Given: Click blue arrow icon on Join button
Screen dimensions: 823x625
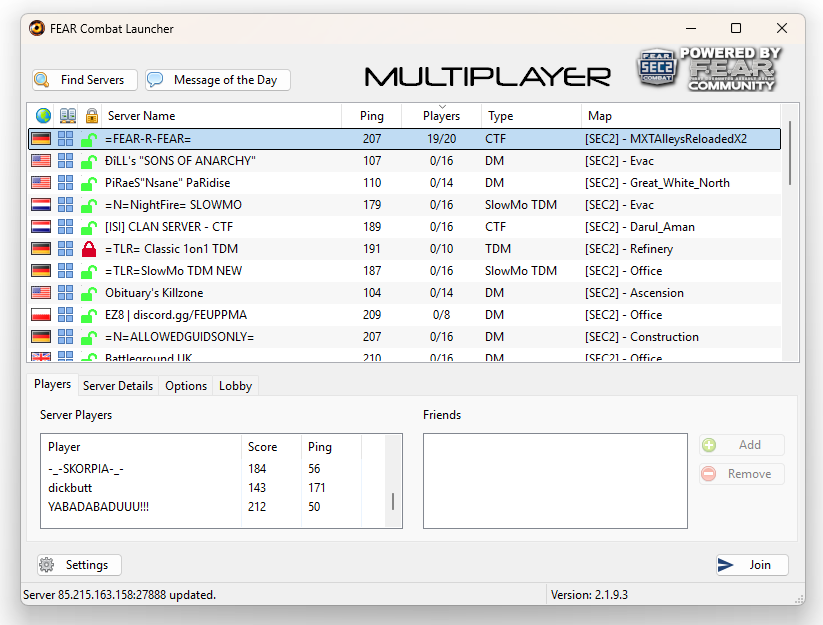Looking at the screenshot, I should coord(727,564).
